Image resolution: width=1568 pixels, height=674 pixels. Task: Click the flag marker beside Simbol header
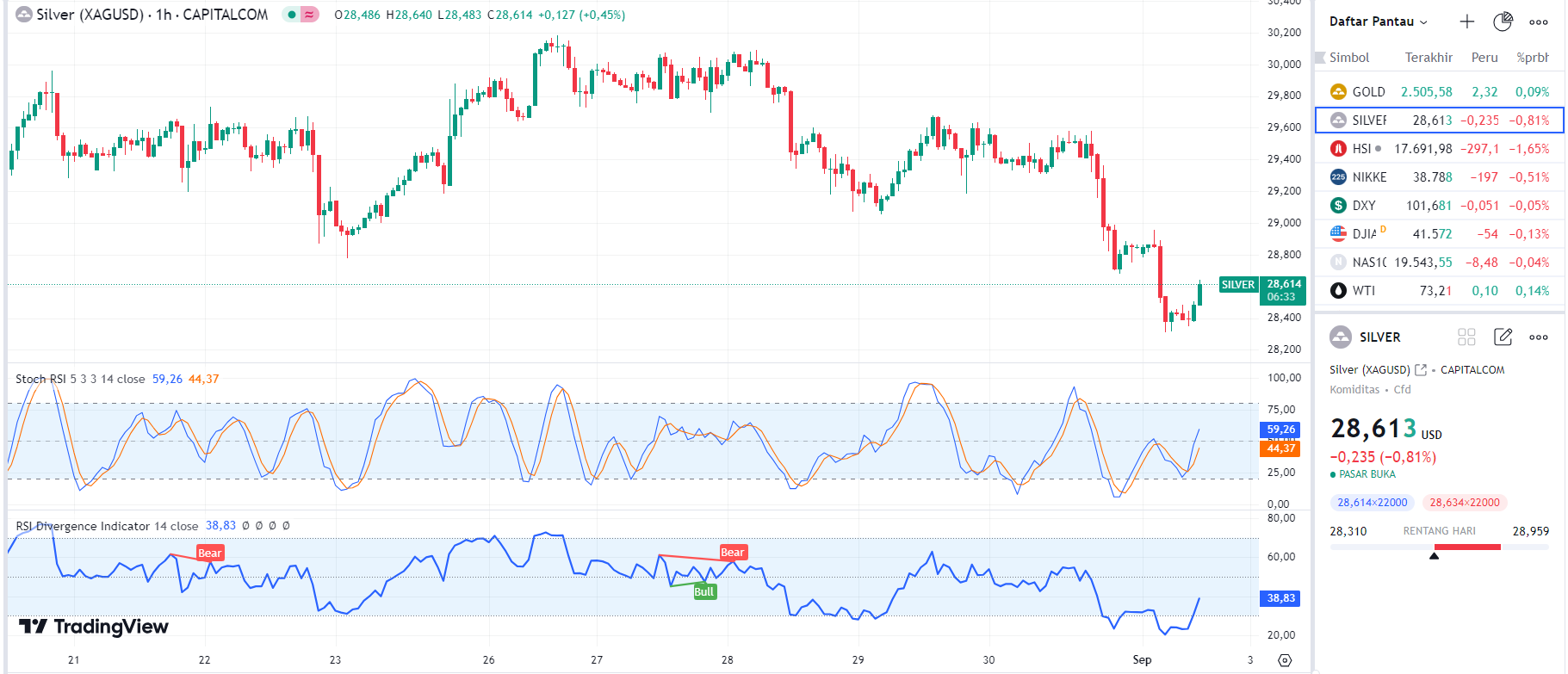(1320, 58)
